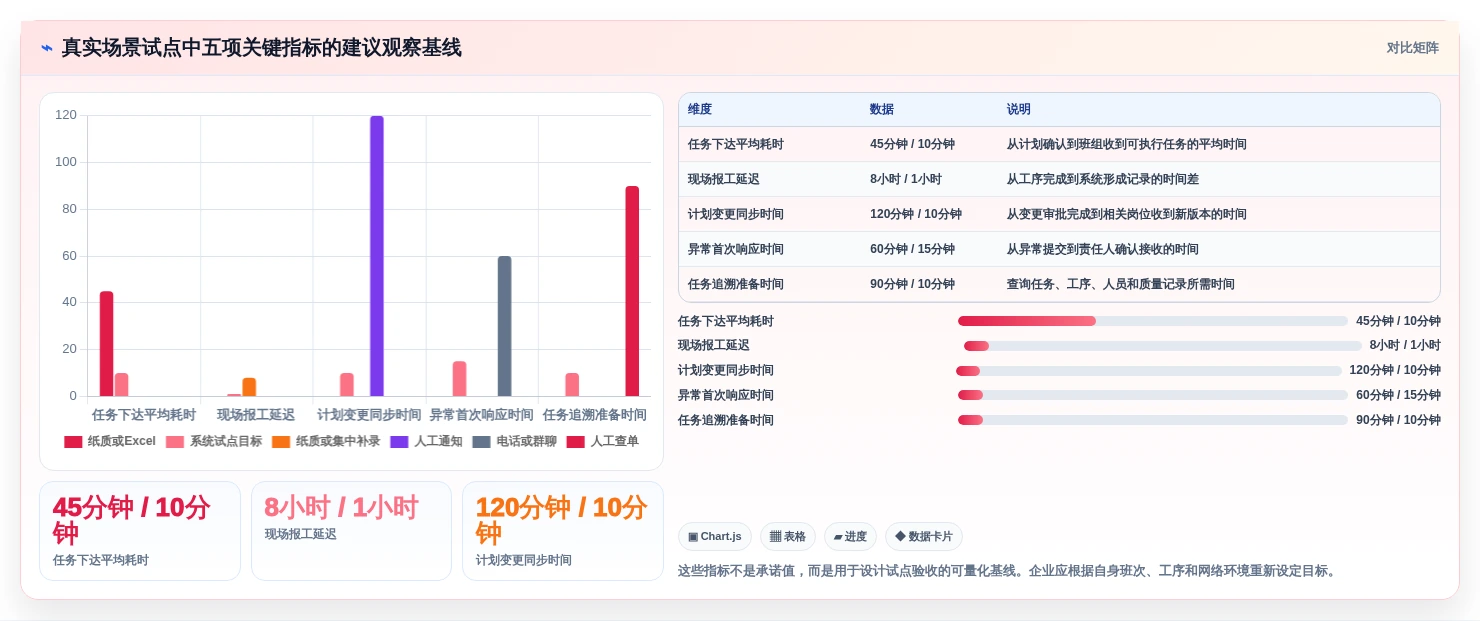Screen dimensions: 1480x621
Task: Click the 进度 tag chip
Action: pos(850,536)
